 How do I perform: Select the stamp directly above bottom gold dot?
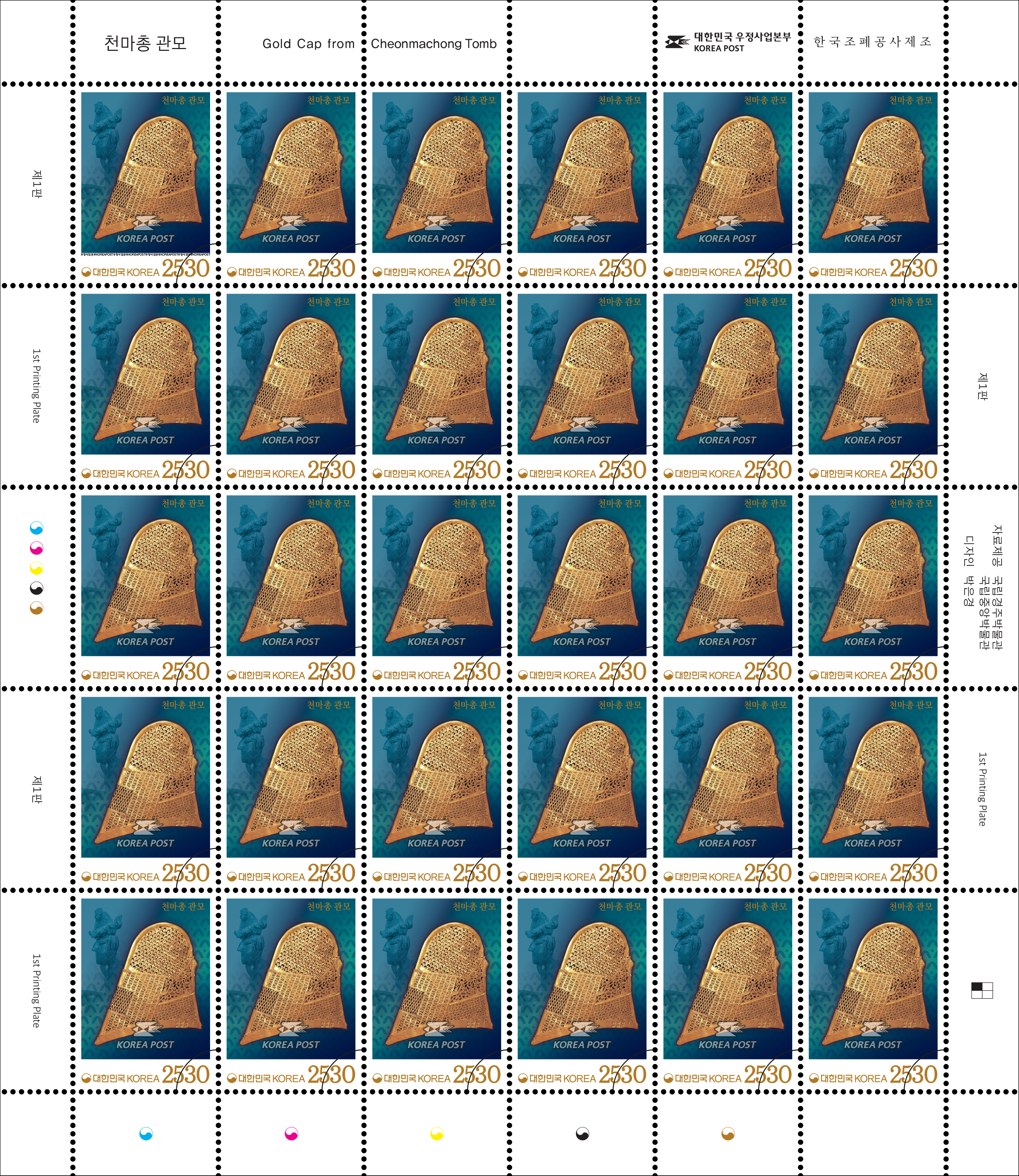pos(728,991)
